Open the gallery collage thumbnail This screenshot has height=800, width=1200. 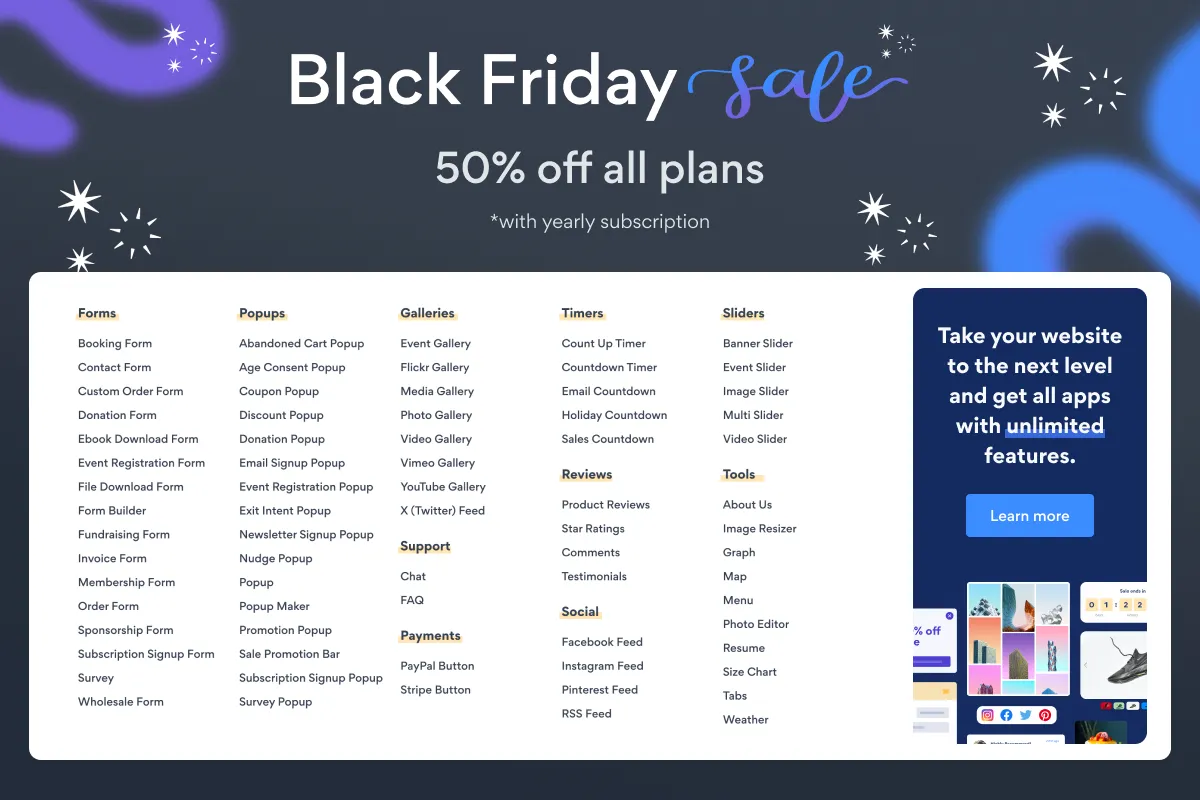tap(1018, 639)
